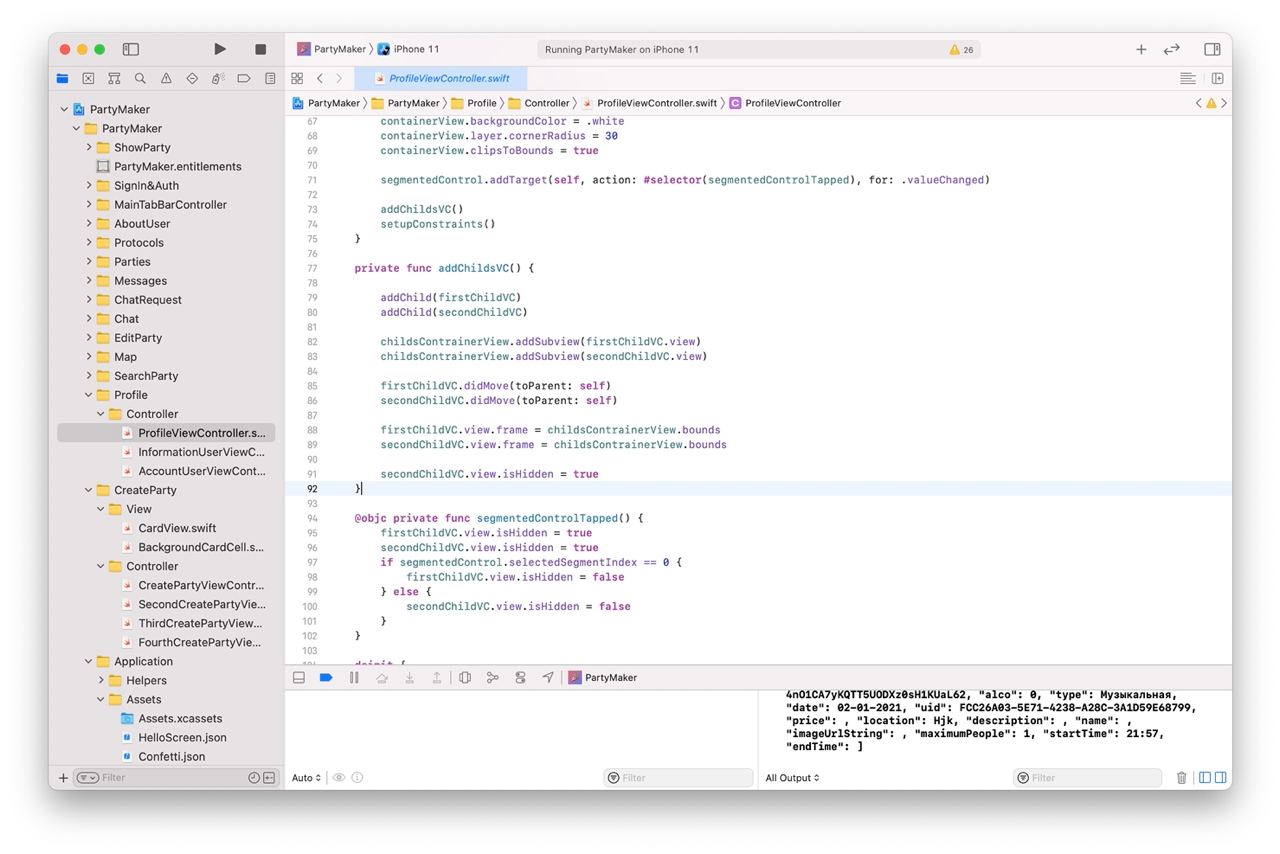Viewport: 1280px width, 854px height.
Task: Stop the running app with the stop button
Action: pos(261,49)
